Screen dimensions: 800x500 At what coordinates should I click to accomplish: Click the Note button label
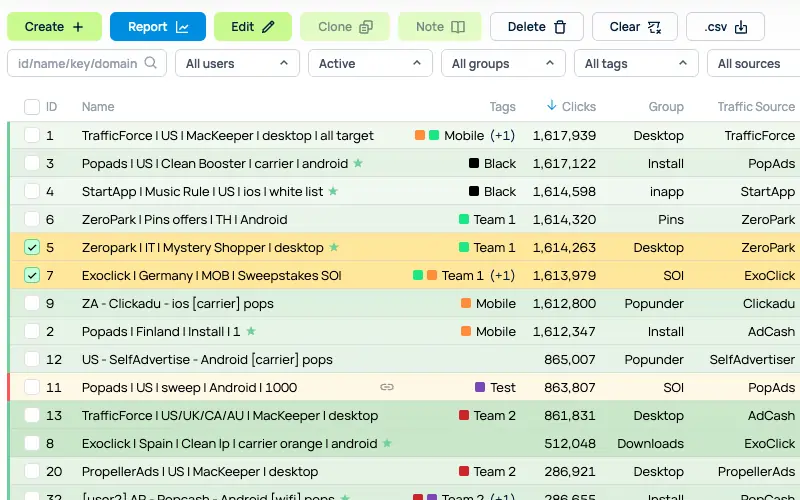tap(430, 27)
